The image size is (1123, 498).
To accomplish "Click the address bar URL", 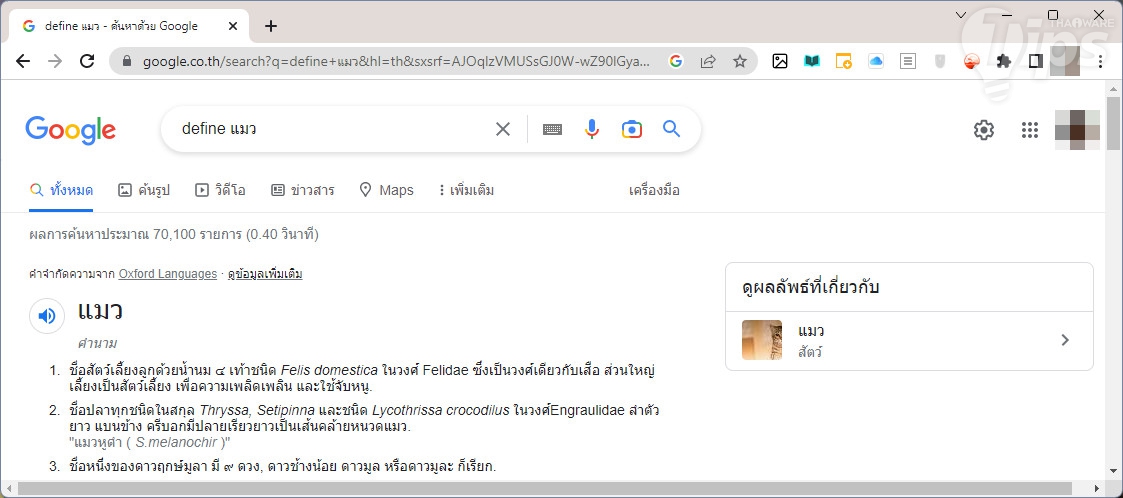I will [x=396, y=62].
